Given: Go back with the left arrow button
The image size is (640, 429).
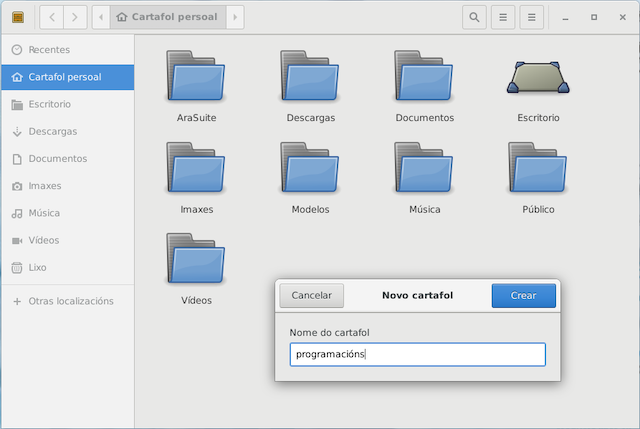Looking at the screenshot, I should pyautogui.click(x=51, y=17).
